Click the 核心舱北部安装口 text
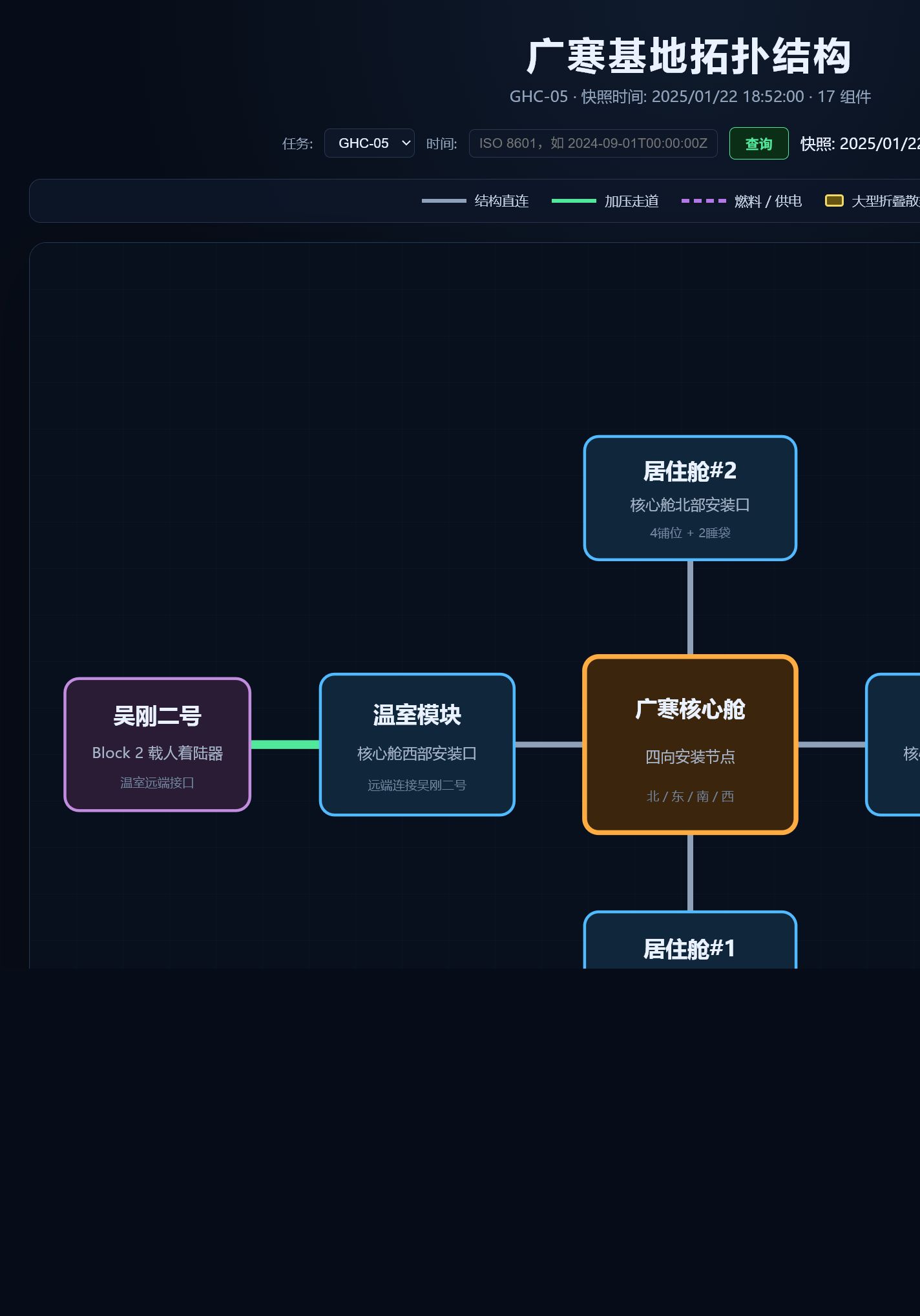 coord(690,505)
